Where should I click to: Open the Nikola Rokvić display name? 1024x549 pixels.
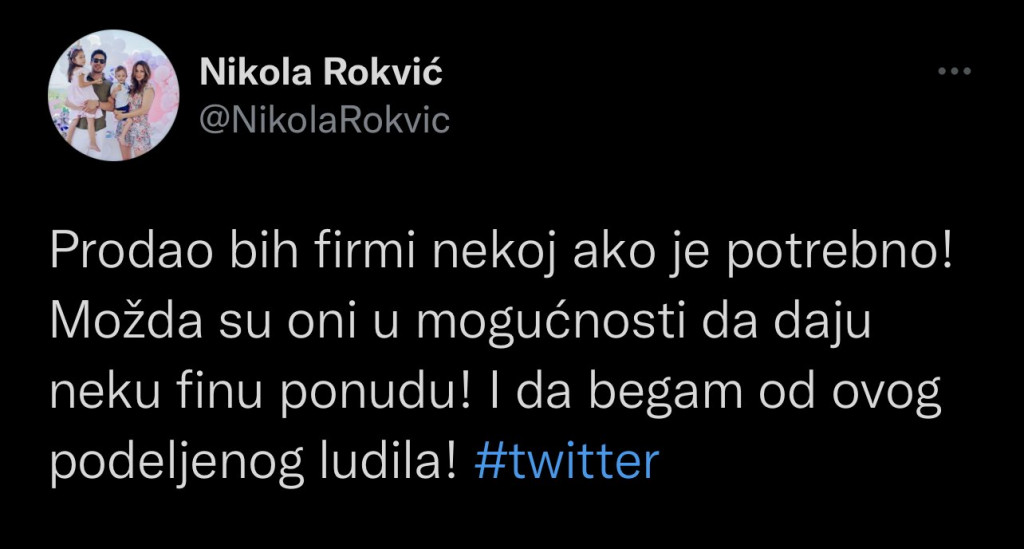321,73
